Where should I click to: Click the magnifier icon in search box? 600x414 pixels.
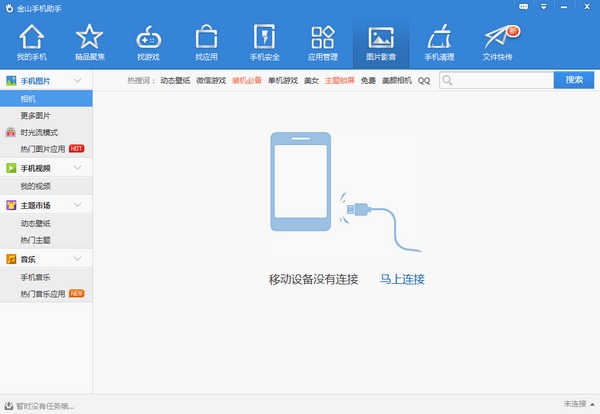pos(447,80)
